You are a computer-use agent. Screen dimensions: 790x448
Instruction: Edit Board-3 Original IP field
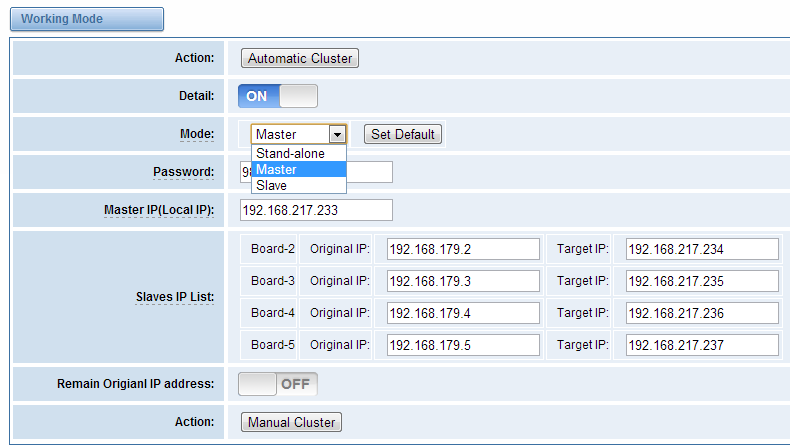463,281
